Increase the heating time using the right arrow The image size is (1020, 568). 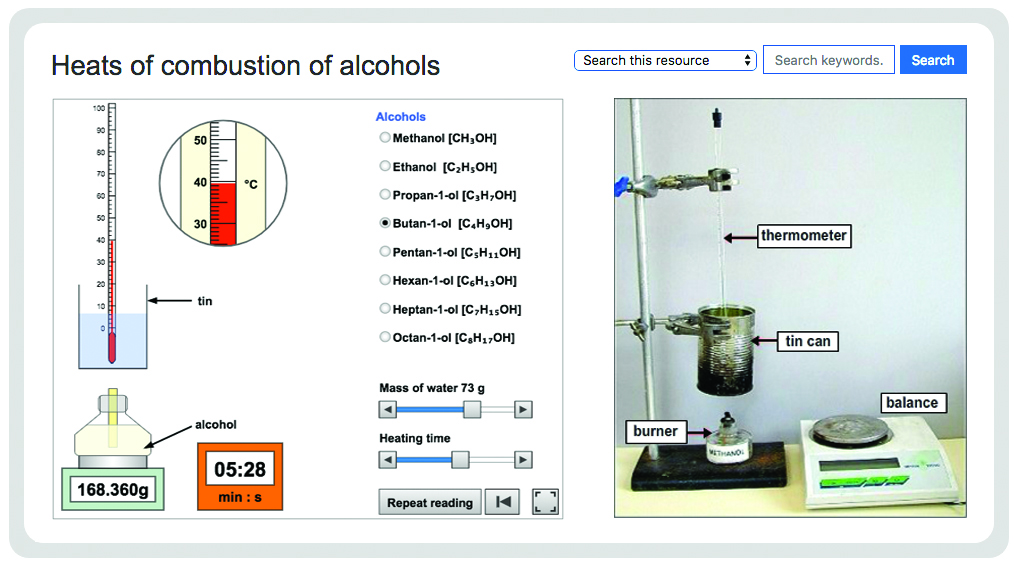pos(523,460)
